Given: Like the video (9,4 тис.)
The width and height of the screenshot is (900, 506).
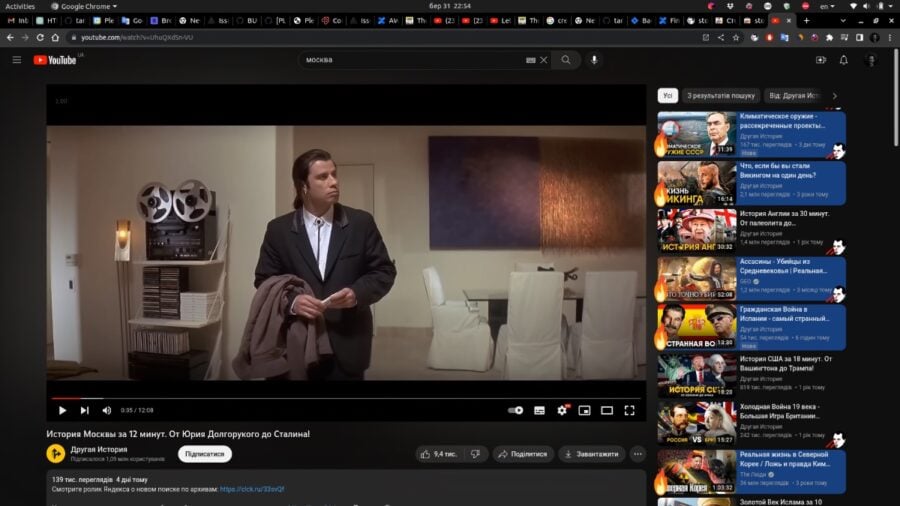Looking at the screenshot, I should (439, 454).
